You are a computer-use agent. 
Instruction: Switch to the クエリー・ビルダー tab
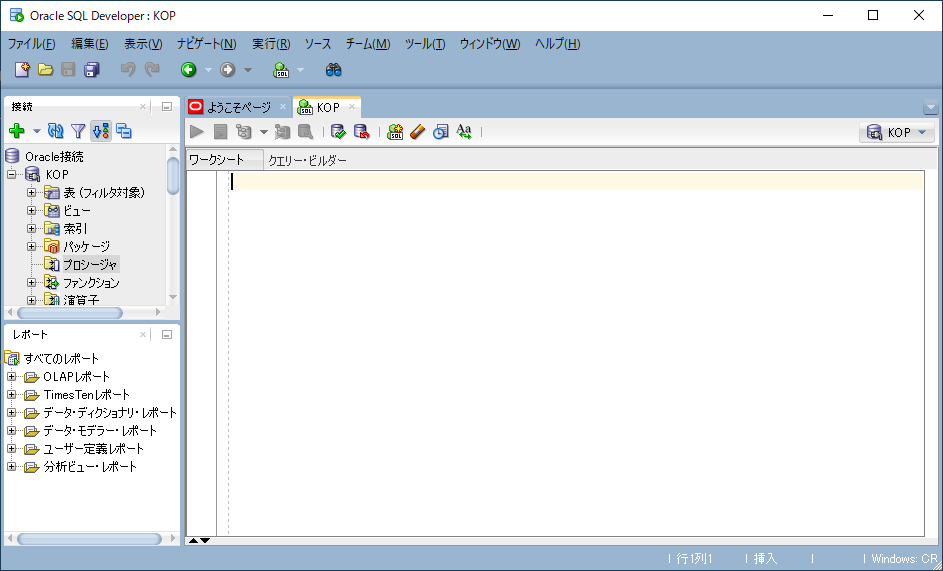(x=307, y=161)
